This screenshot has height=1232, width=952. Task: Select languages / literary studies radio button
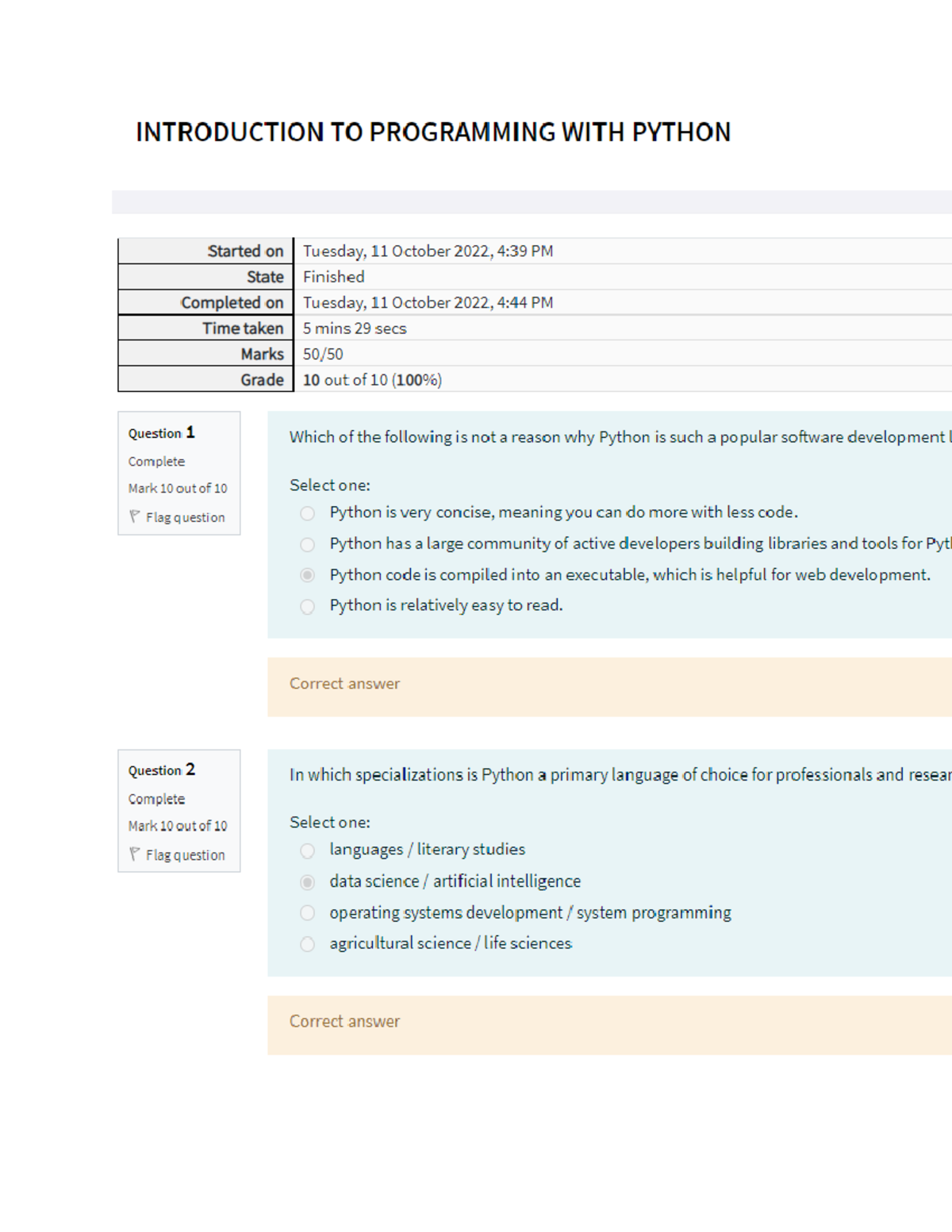307,850
